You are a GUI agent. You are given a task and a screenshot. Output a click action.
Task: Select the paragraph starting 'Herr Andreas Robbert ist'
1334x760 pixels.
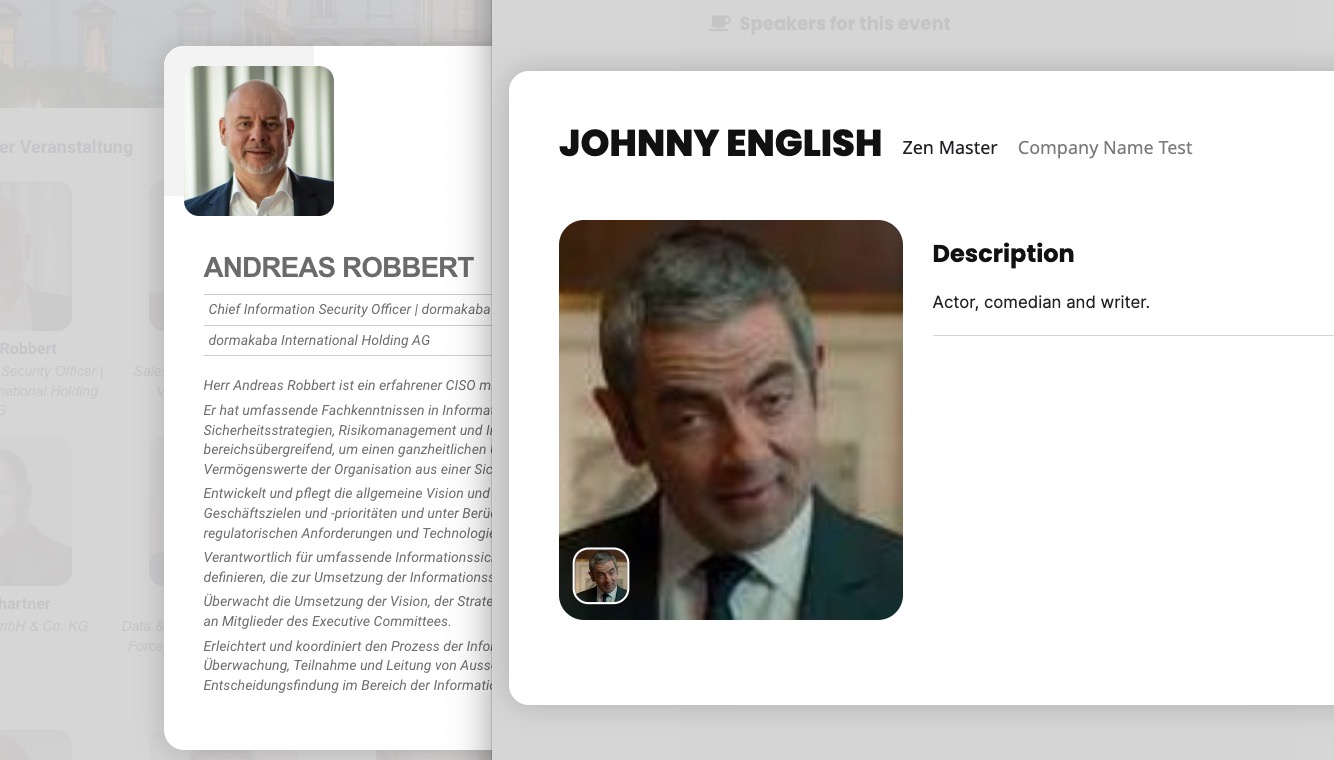[x=347, y=386]
